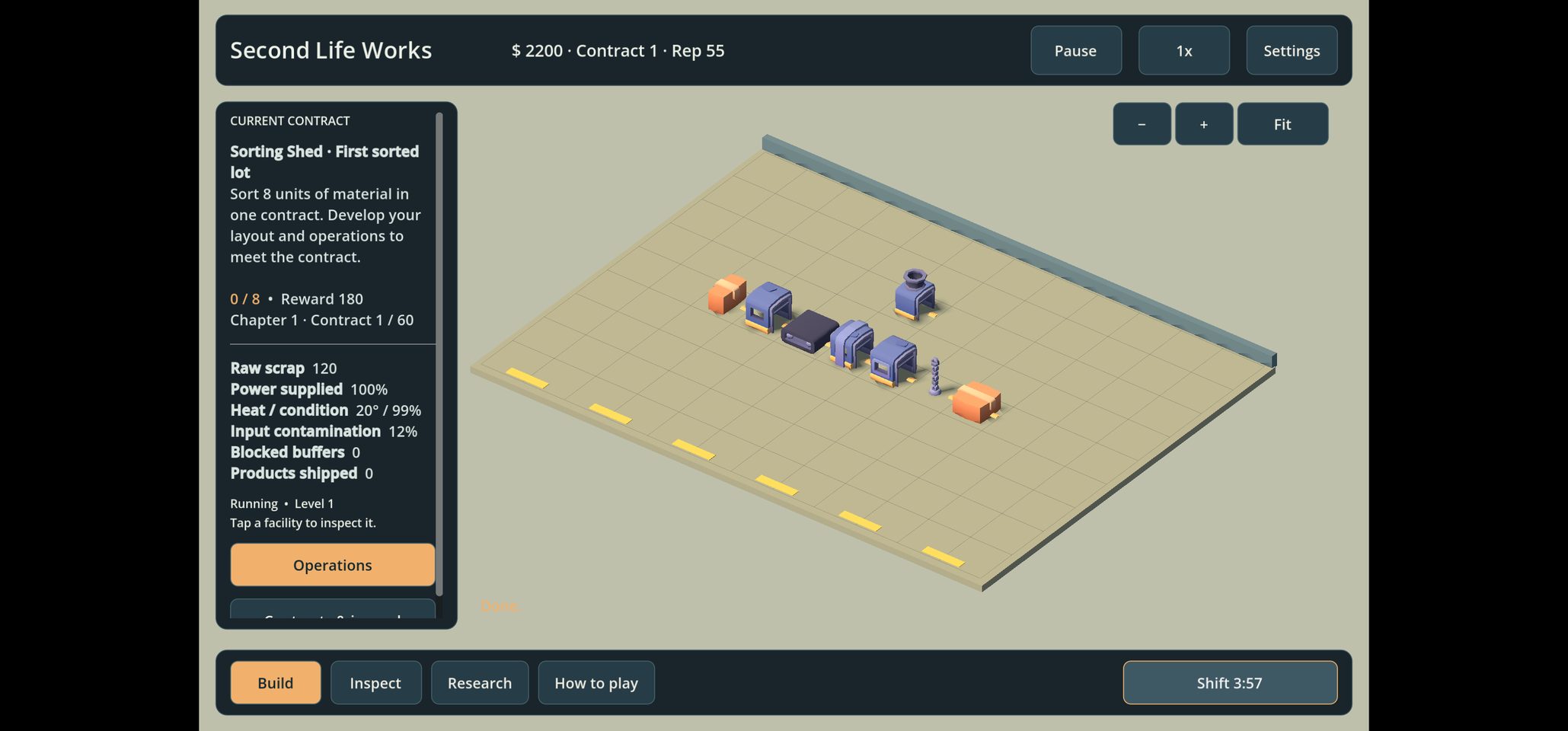Inspect the first blue machine next to input crate
The height and width of the screenshot is (731, 1568).
click(768, 307)
